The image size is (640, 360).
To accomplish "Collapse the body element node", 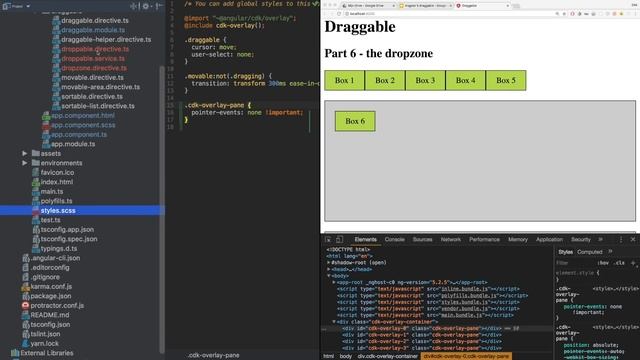I will point(329,276).
